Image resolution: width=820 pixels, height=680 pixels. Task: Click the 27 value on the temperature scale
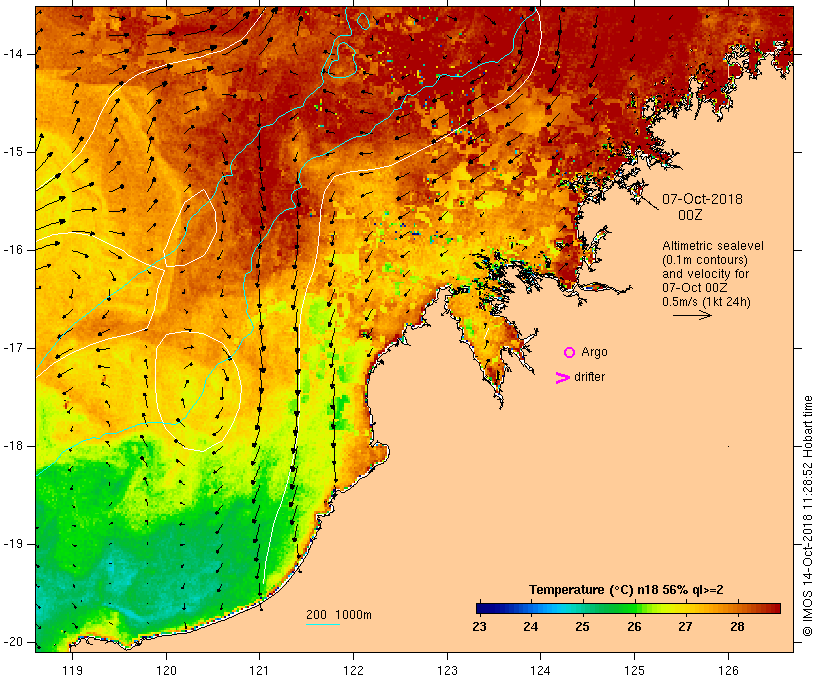coord(686,627)
